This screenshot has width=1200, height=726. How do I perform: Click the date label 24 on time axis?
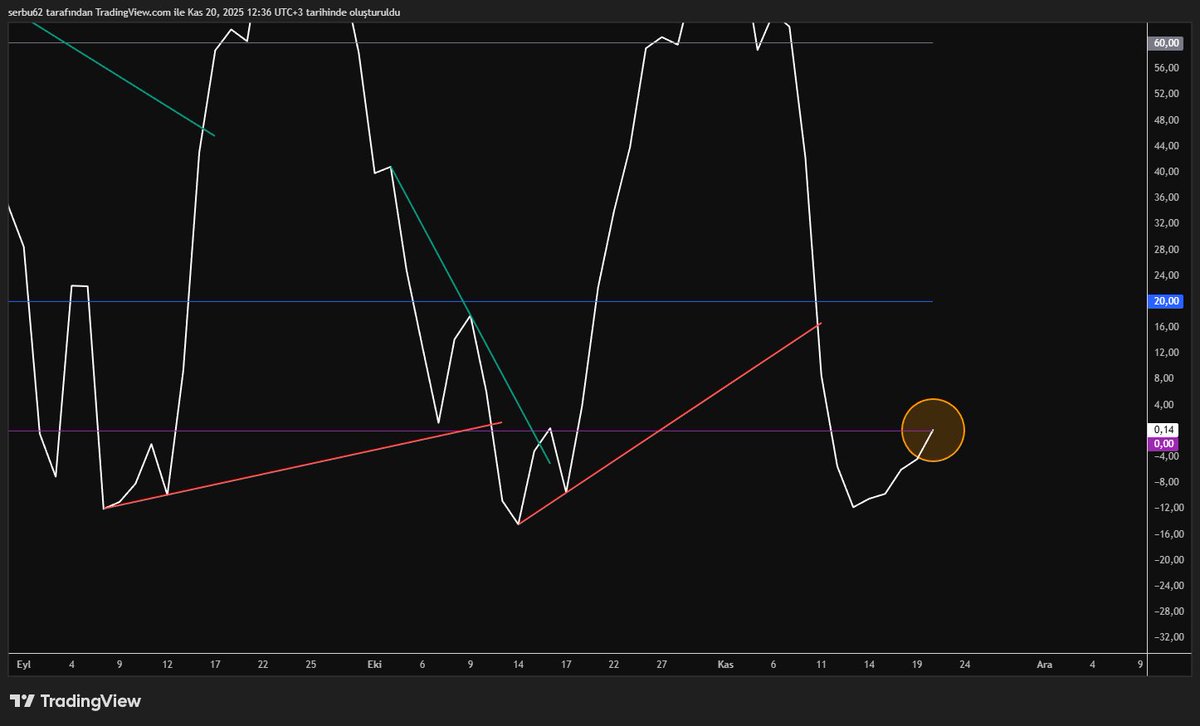point(965,664)
